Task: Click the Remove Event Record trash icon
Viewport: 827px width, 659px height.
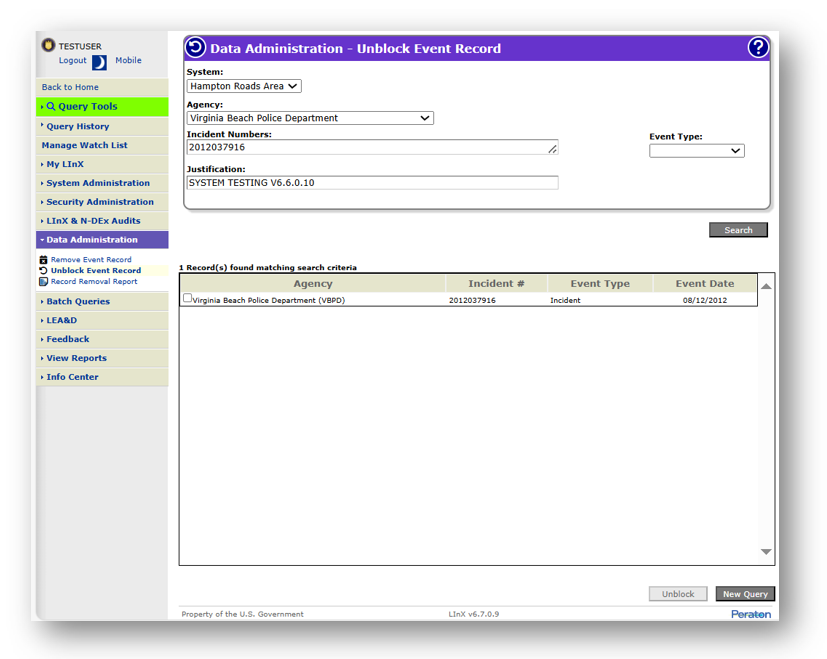Action: [44, 260]
